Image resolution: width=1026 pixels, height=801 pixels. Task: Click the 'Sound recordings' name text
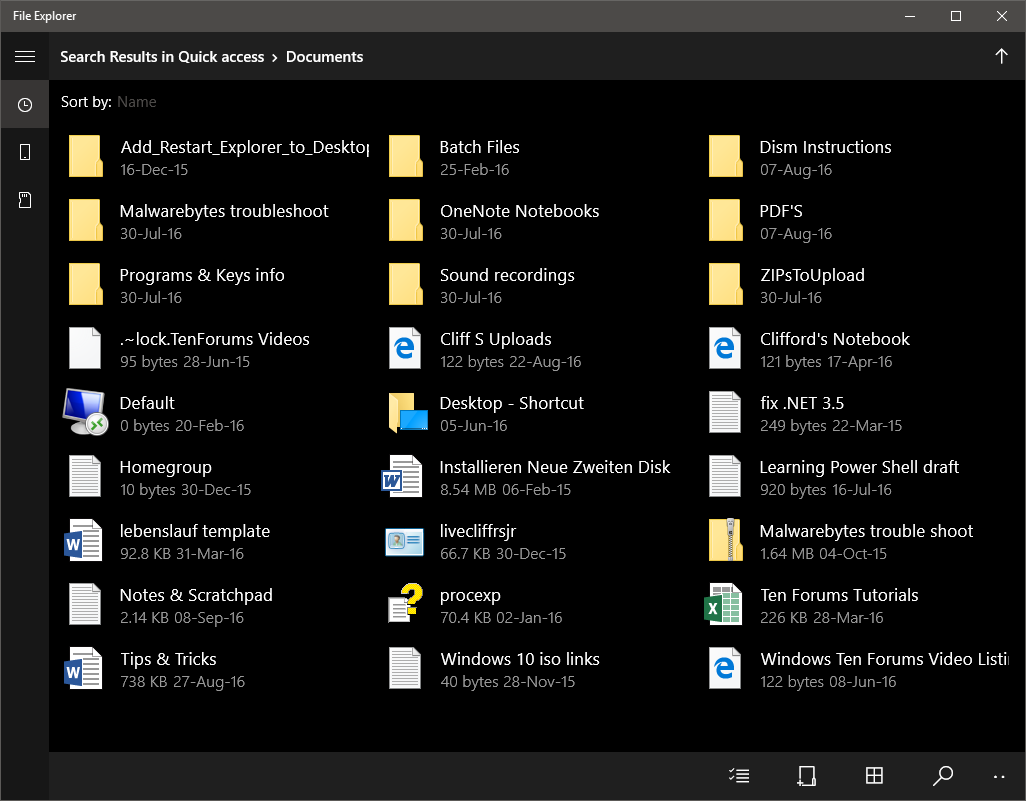coord(507,276)
